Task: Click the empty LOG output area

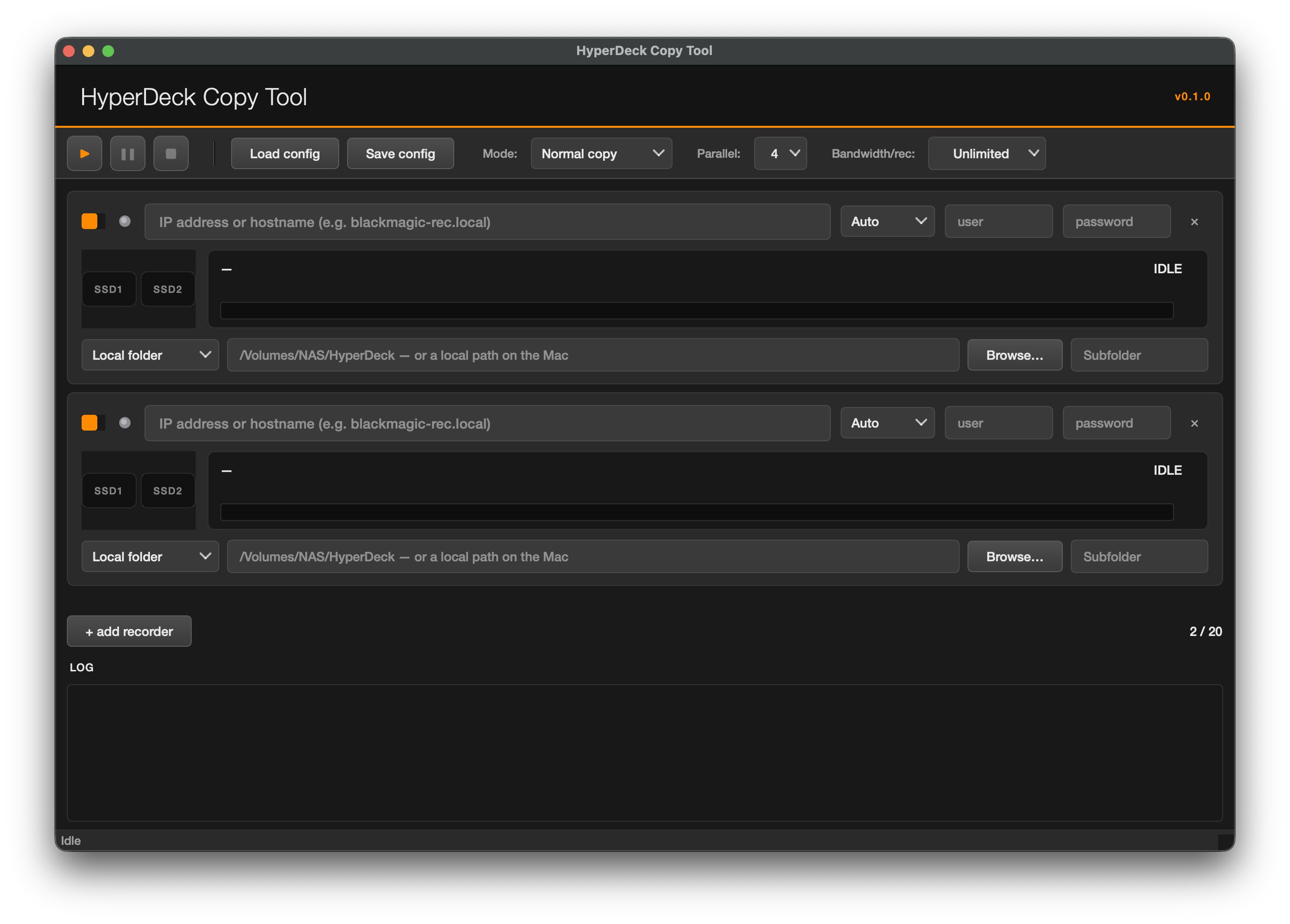Action: tap(645, 753)
